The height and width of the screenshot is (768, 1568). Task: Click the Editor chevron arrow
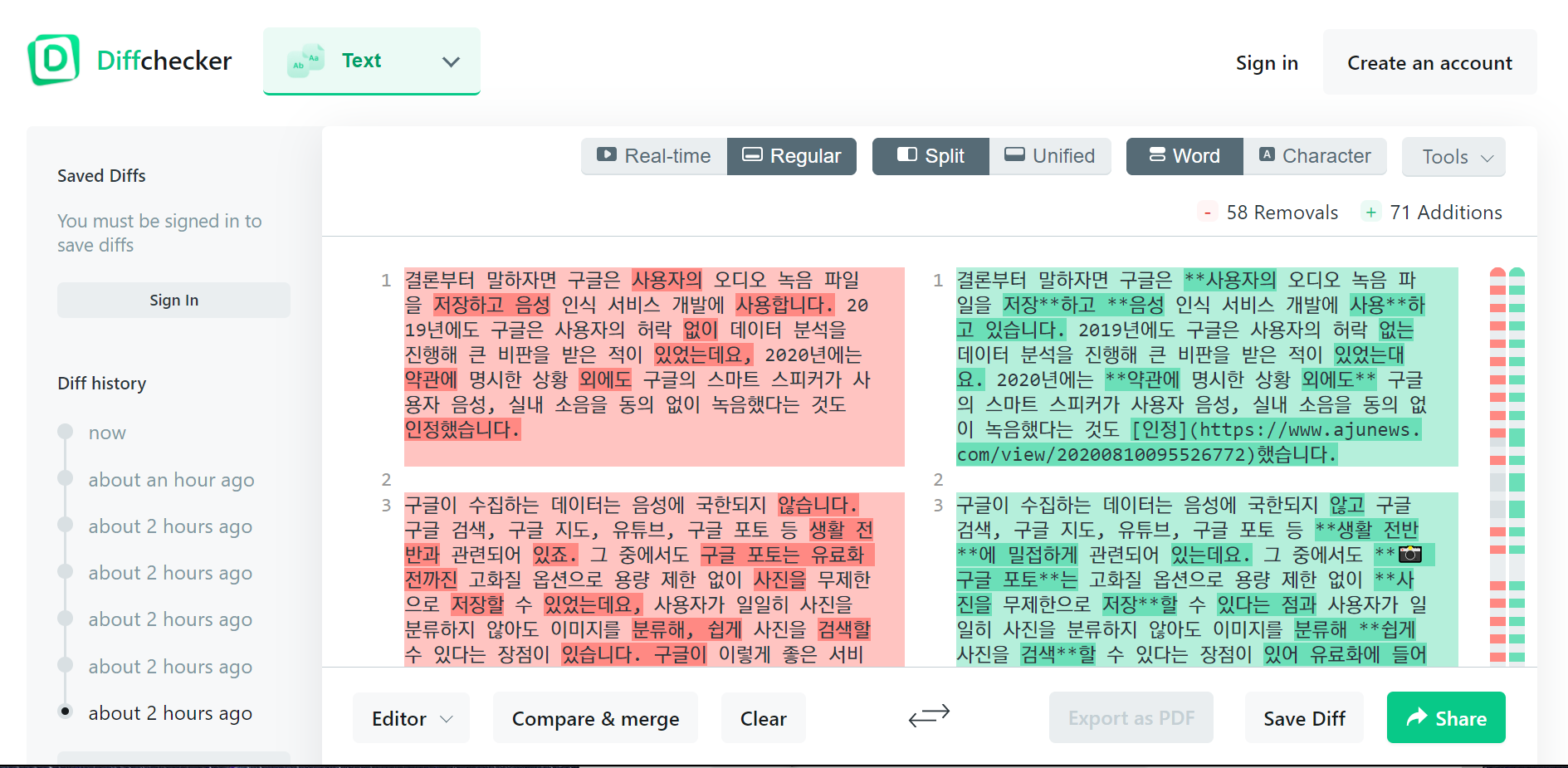pos(447,719)
